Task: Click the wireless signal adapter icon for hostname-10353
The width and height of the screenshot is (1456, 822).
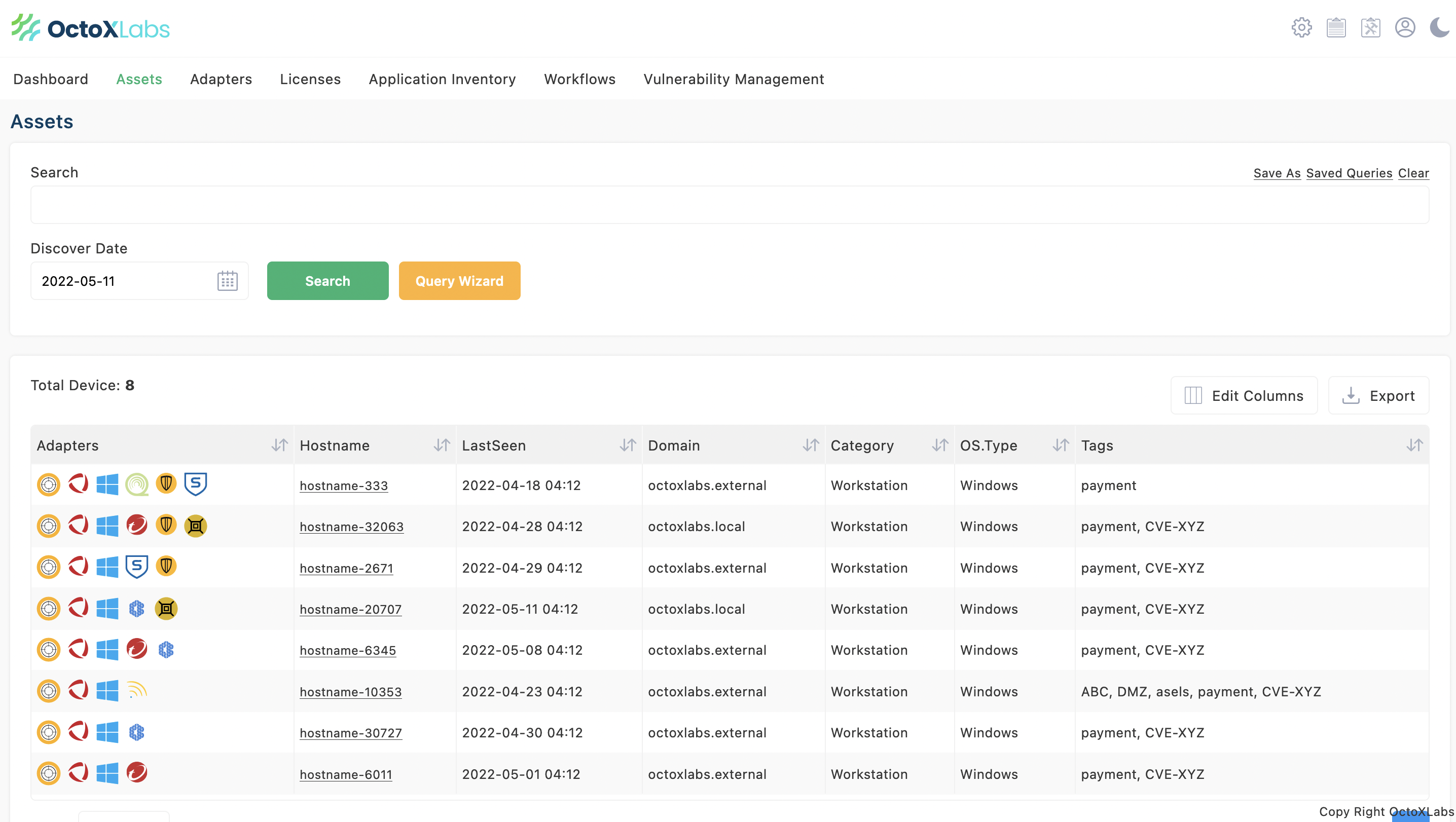Action: pyautogui.click(x=137, y=690)
